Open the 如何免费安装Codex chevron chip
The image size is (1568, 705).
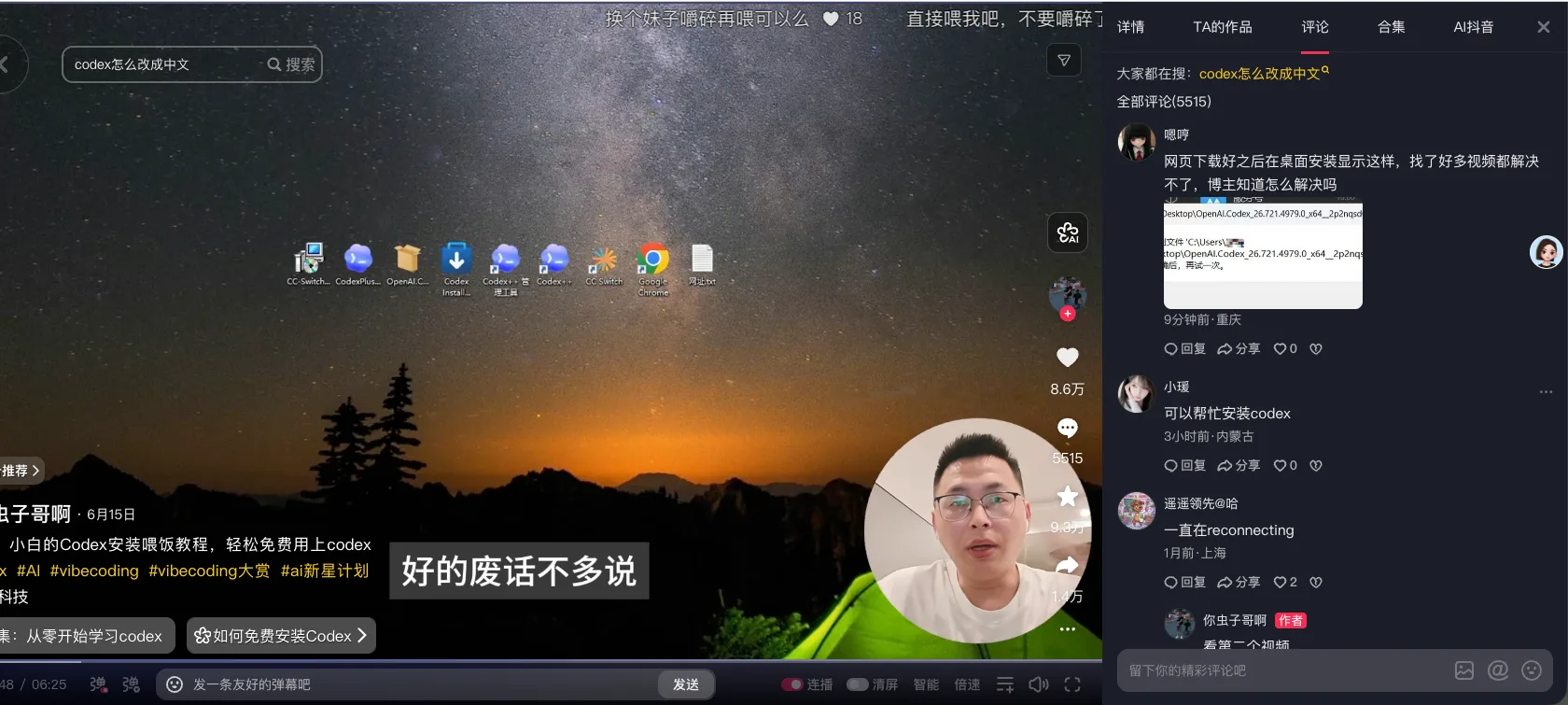click(281, 636)
